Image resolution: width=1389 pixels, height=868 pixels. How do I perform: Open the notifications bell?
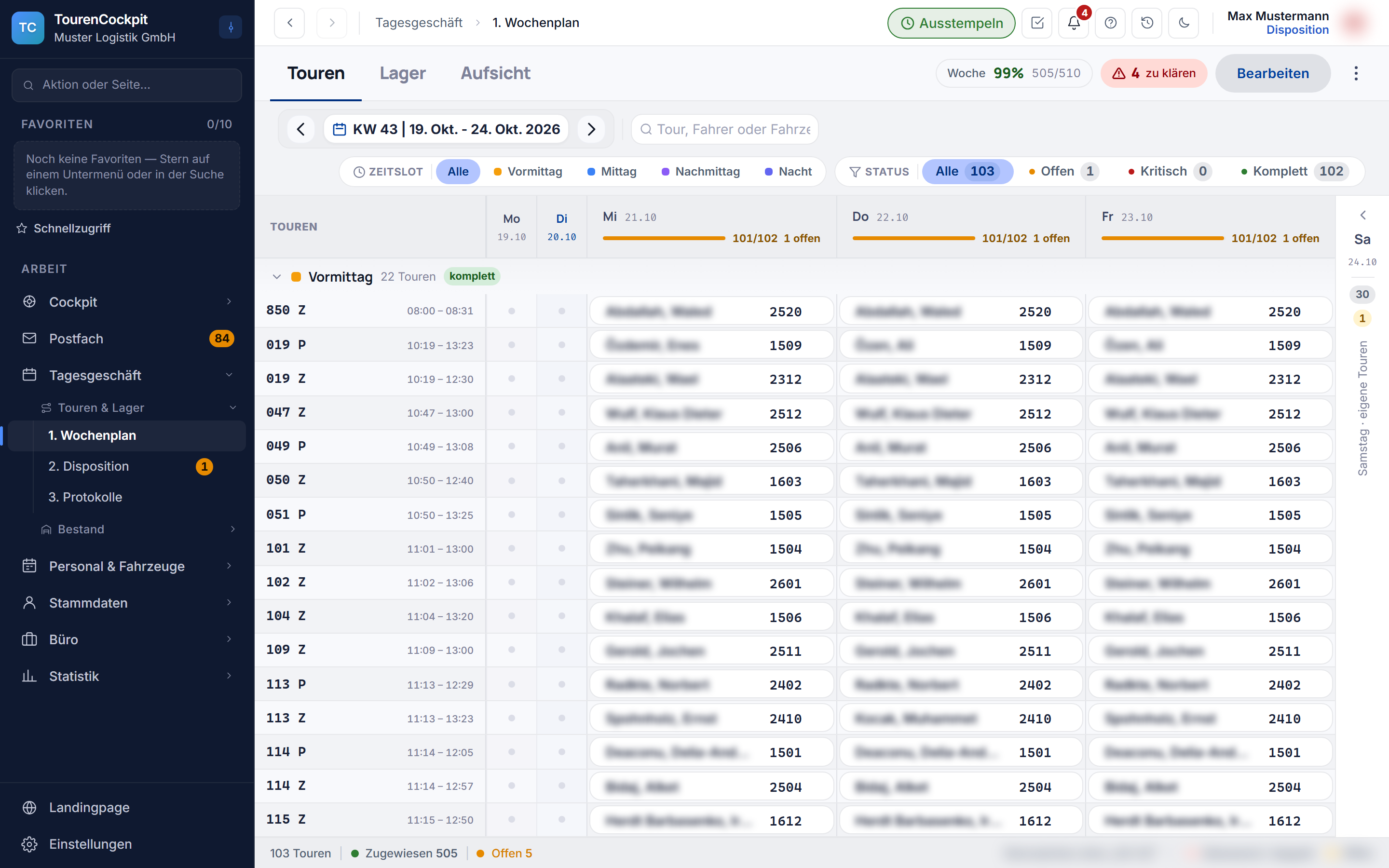[x=1074, y=23]
